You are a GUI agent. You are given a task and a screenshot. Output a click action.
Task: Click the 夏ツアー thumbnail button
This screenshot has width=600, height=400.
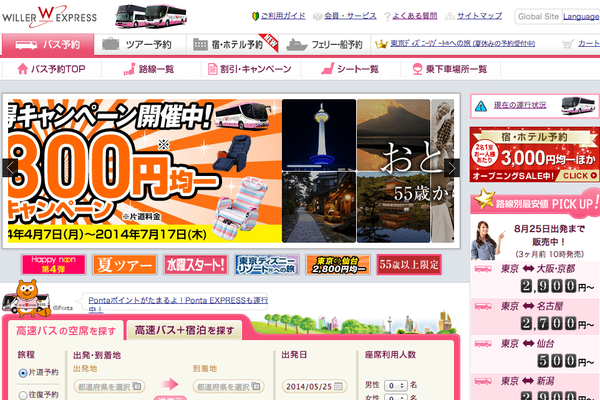click(125, 264)
